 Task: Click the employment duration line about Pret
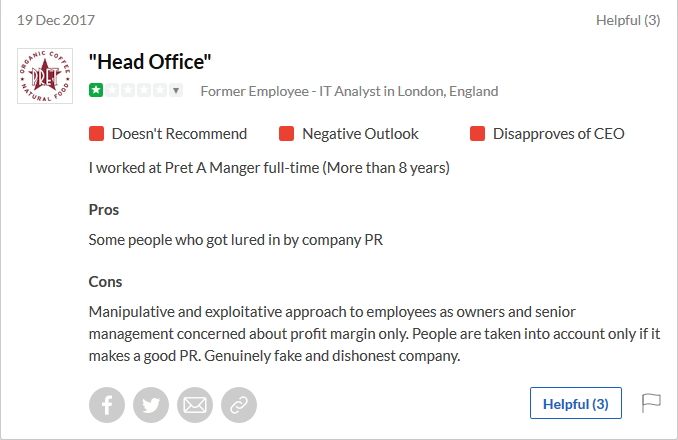pyautogui.click(x=269, y=167)
